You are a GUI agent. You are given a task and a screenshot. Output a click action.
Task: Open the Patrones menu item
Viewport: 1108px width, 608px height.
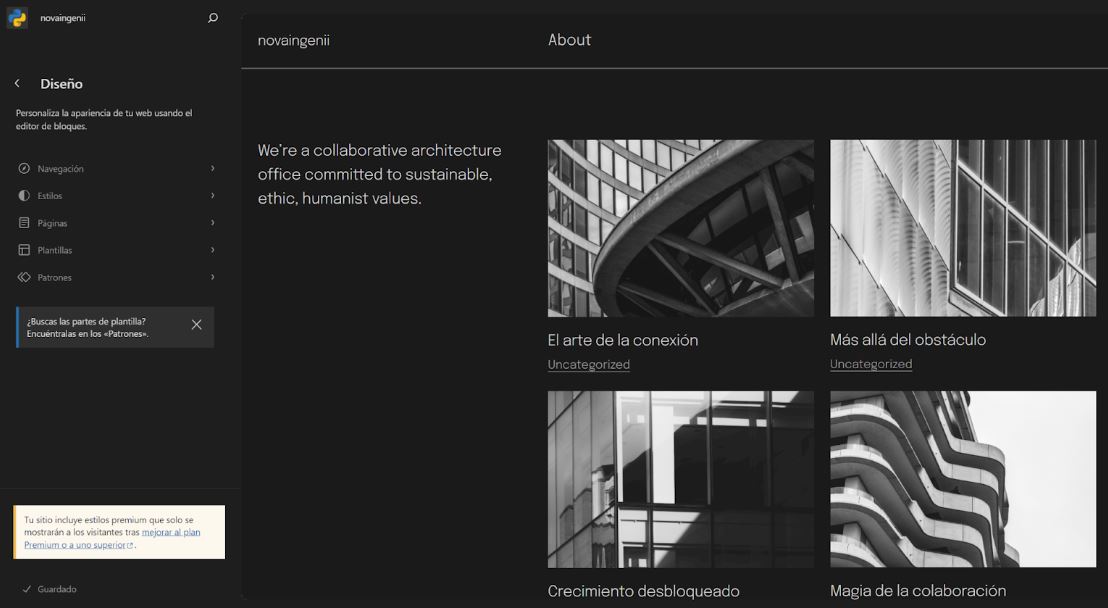click(55, 277)
